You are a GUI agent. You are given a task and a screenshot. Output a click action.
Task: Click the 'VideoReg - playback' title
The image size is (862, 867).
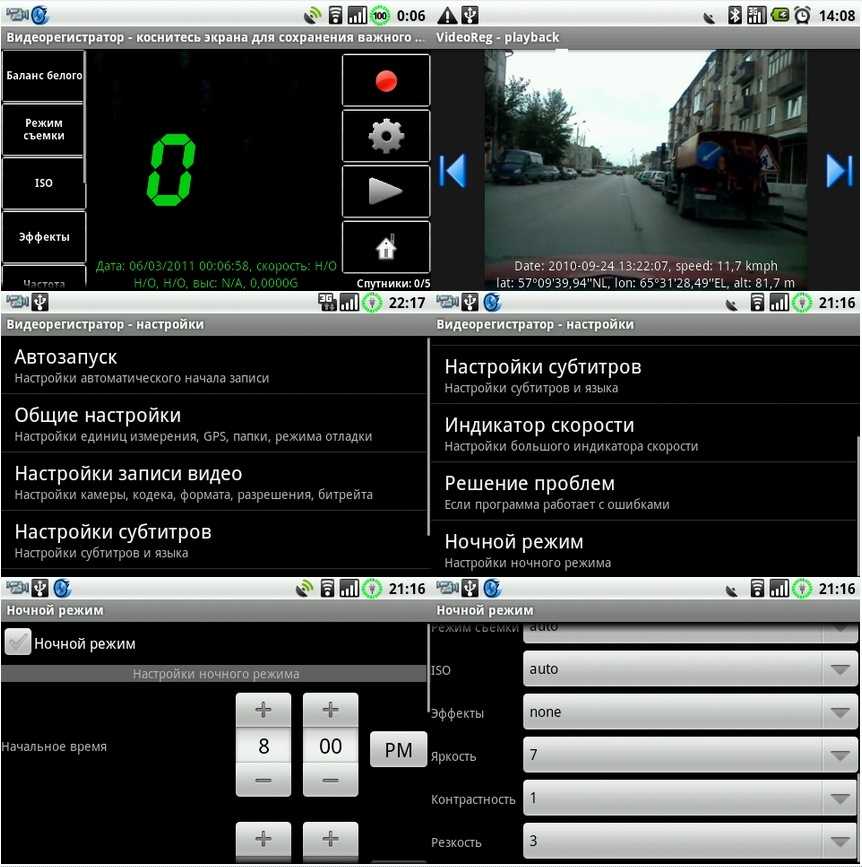(498, 38)
